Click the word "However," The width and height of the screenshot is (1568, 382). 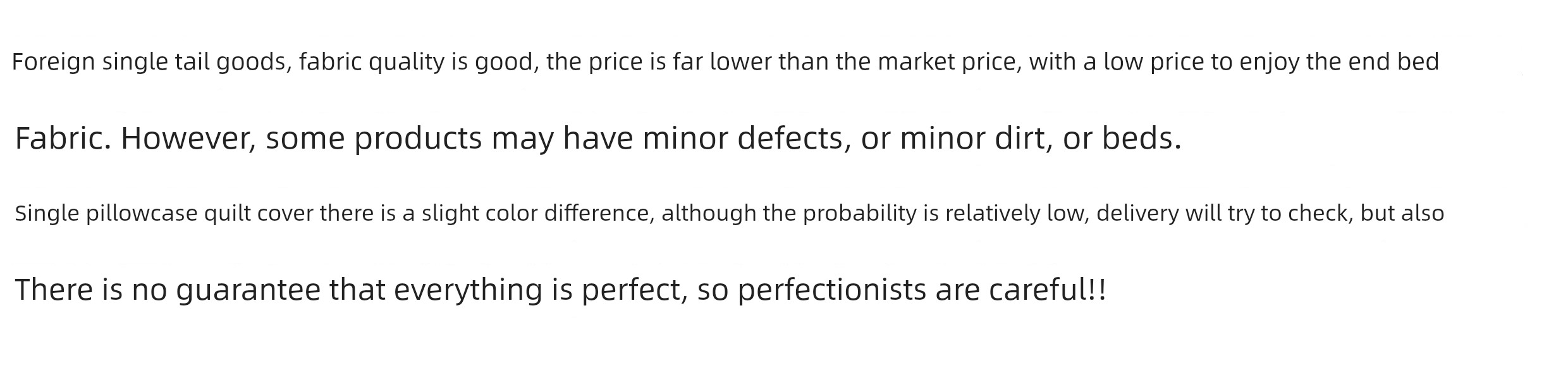pos(188,139)
